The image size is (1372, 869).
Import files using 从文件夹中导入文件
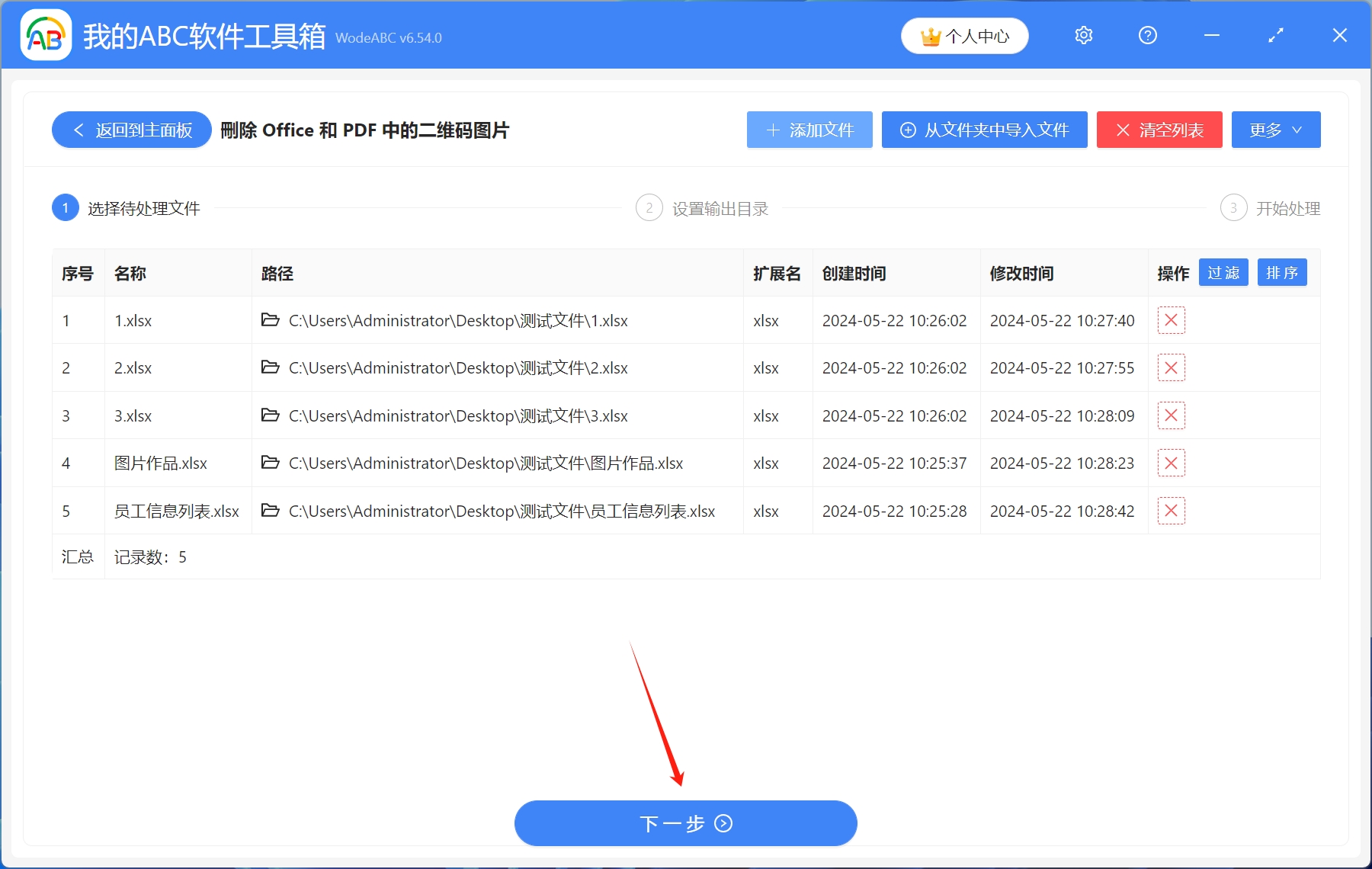(x=984, y=130)
